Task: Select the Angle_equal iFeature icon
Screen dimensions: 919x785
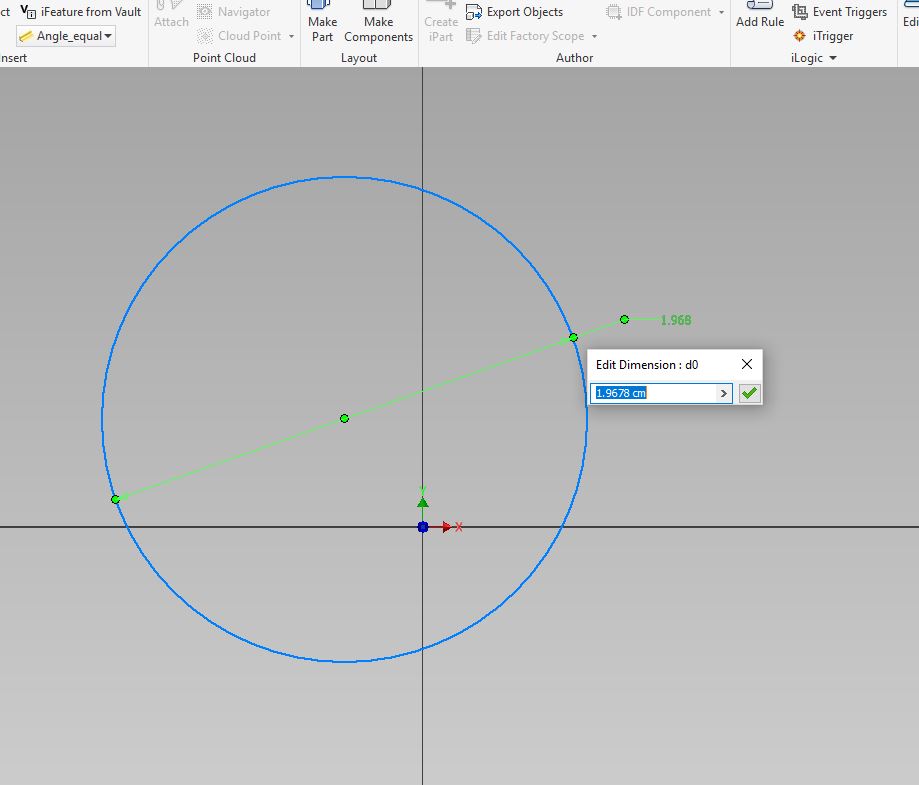Action: point(24,35)
